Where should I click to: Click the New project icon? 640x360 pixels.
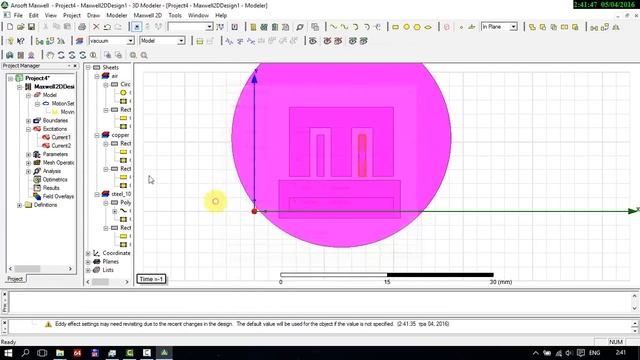click(10, 27)
